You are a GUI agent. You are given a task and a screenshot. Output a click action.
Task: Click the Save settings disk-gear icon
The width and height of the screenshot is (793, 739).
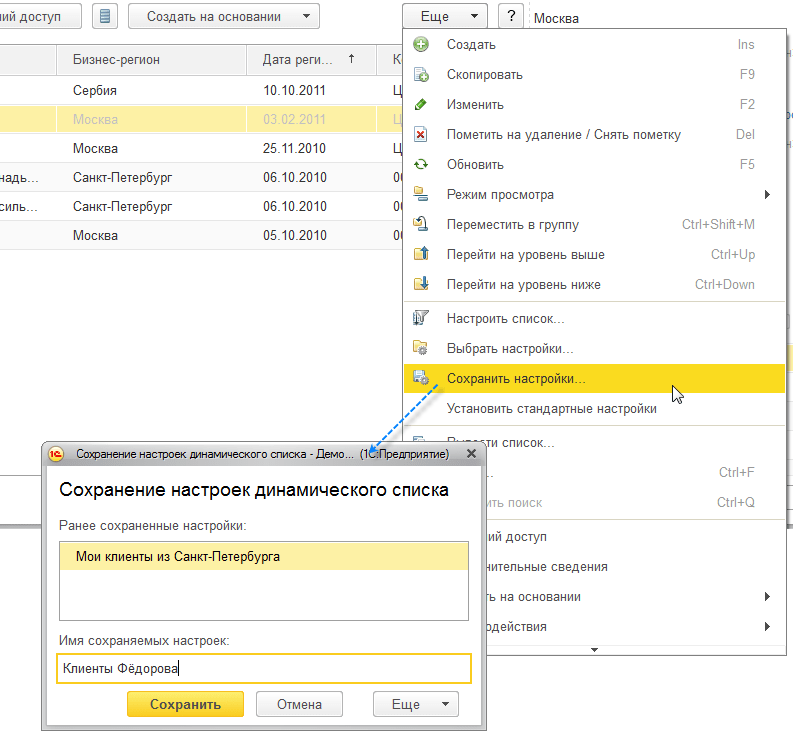pyautogui.click(x=421, y=378)
